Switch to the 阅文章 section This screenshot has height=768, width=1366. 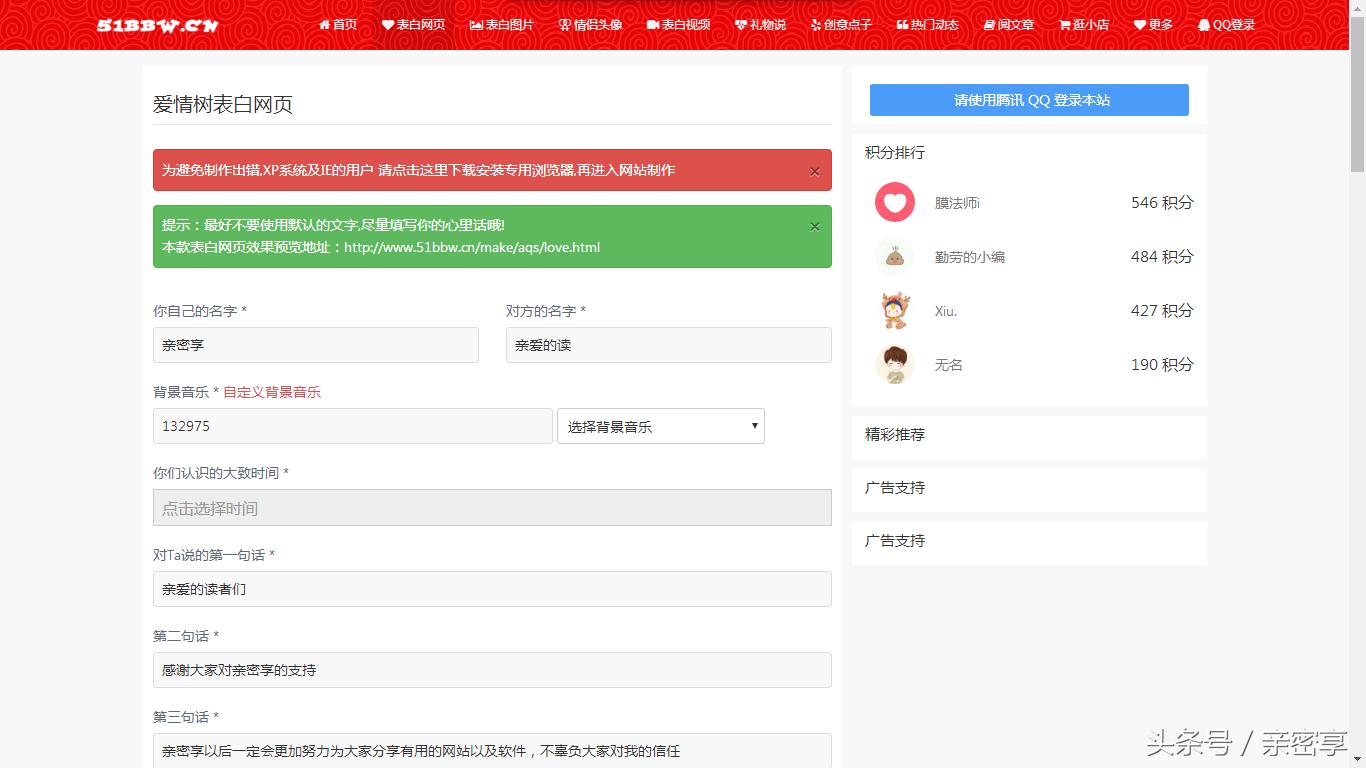pyautogui.click(x=1009, y=24)
